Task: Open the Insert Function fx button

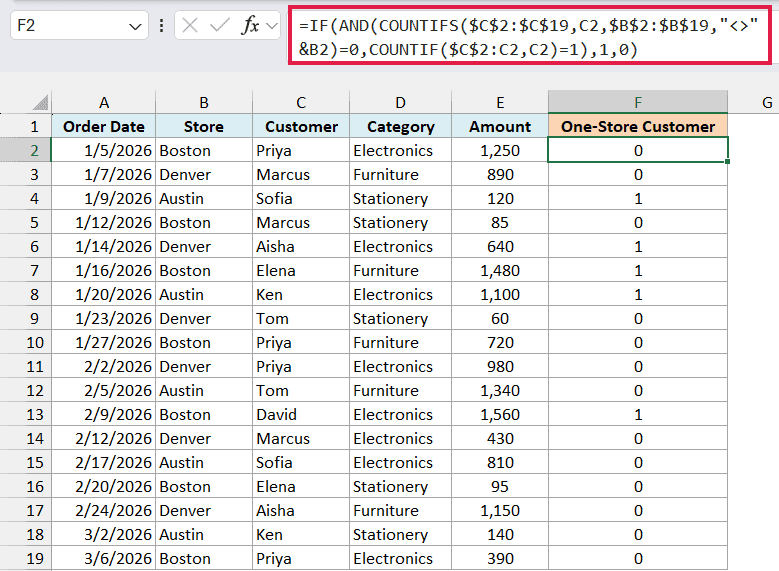Action: pyautogui.click(x=250, y=25)
